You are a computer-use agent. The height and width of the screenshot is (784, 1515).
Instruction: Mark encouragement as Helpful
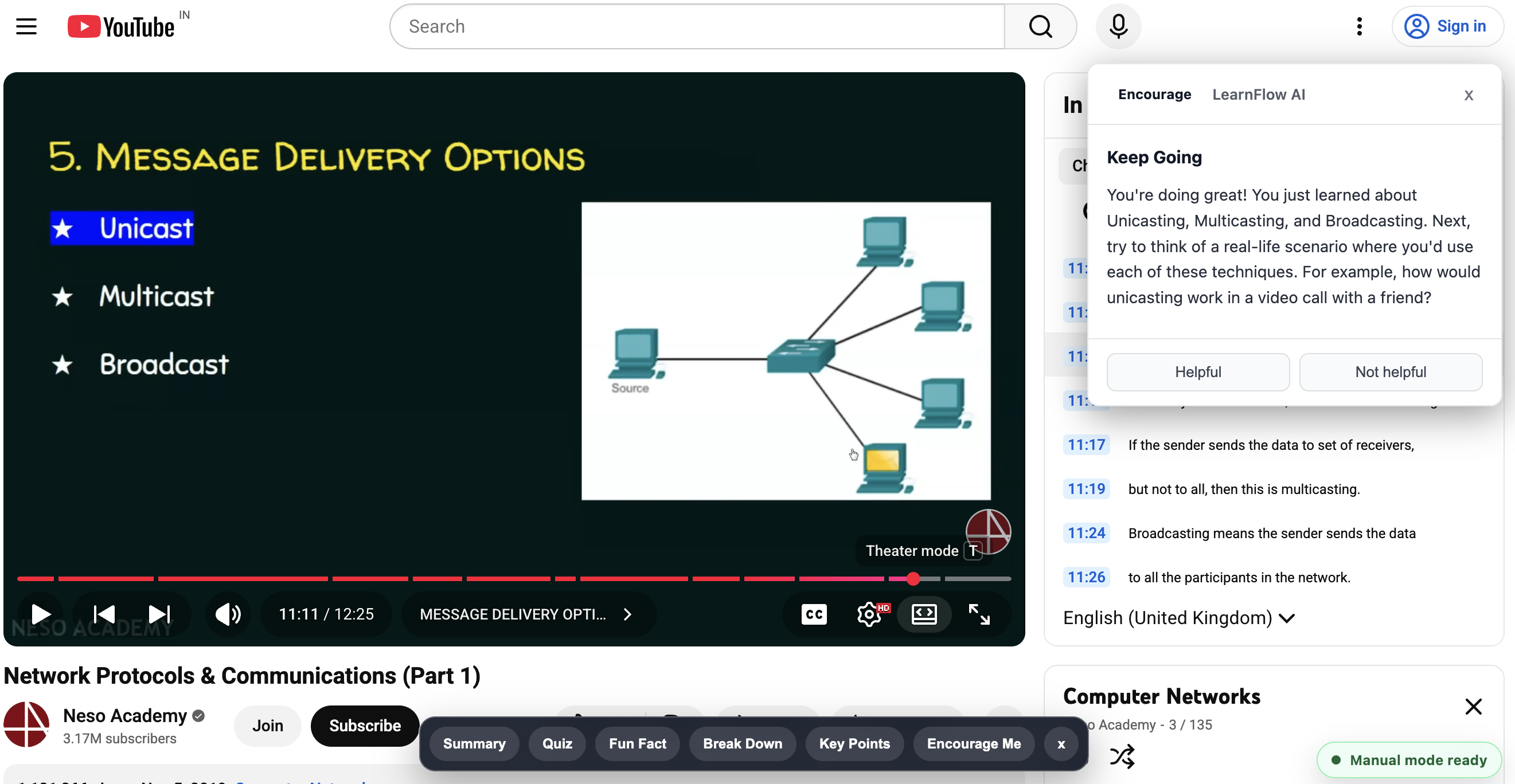1198,372
